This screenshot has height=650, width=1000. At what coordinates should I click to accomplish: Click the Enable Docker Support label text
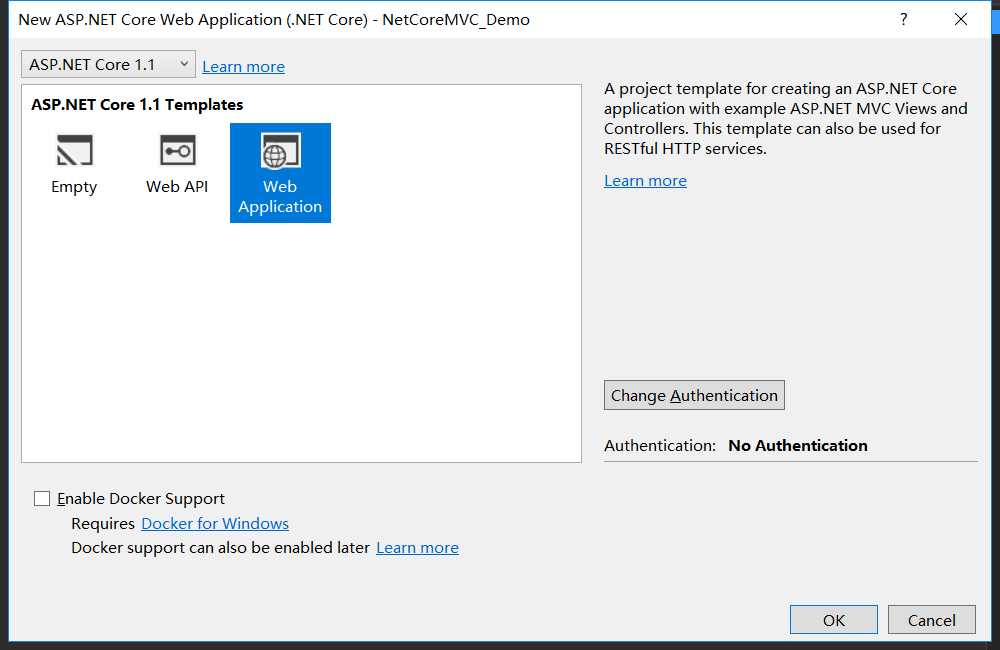(141, 499)
